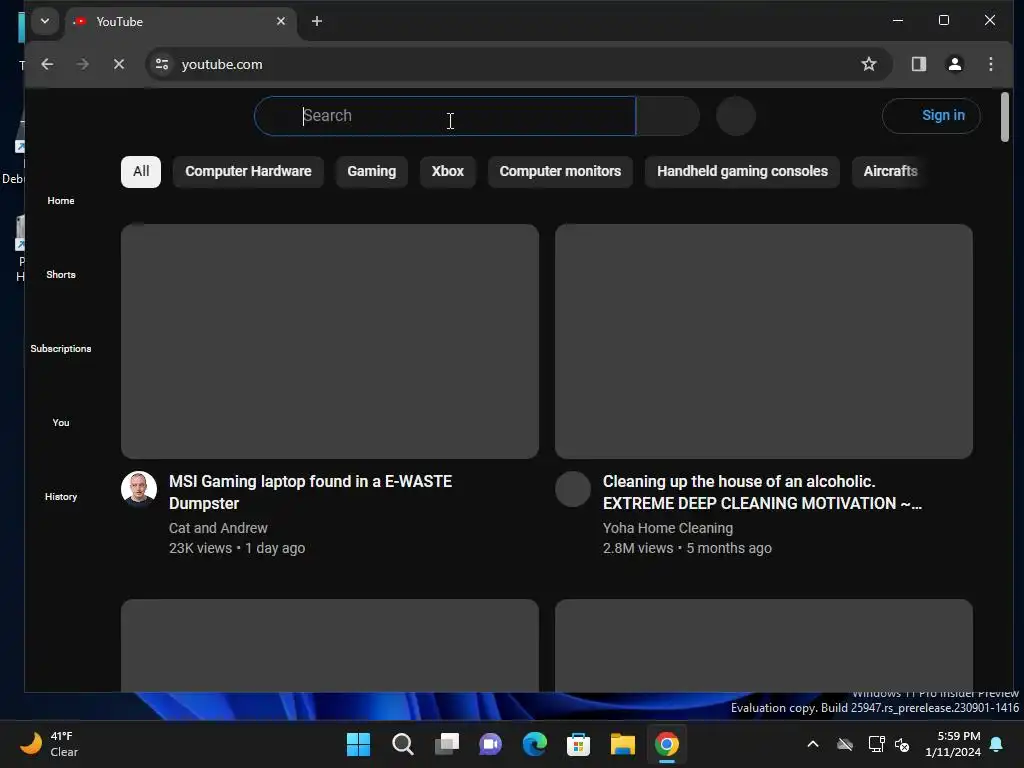
Task: Show hidden system tray icons chevron
Action: pyautogui.click(x=813, y=744)
